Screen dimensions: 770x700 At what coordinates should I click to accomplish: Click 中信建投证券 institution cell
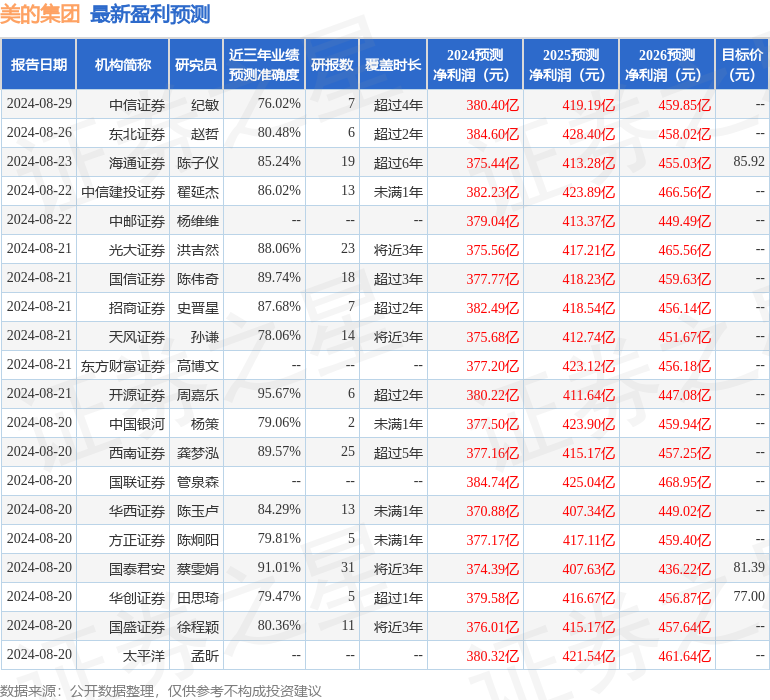123,192
